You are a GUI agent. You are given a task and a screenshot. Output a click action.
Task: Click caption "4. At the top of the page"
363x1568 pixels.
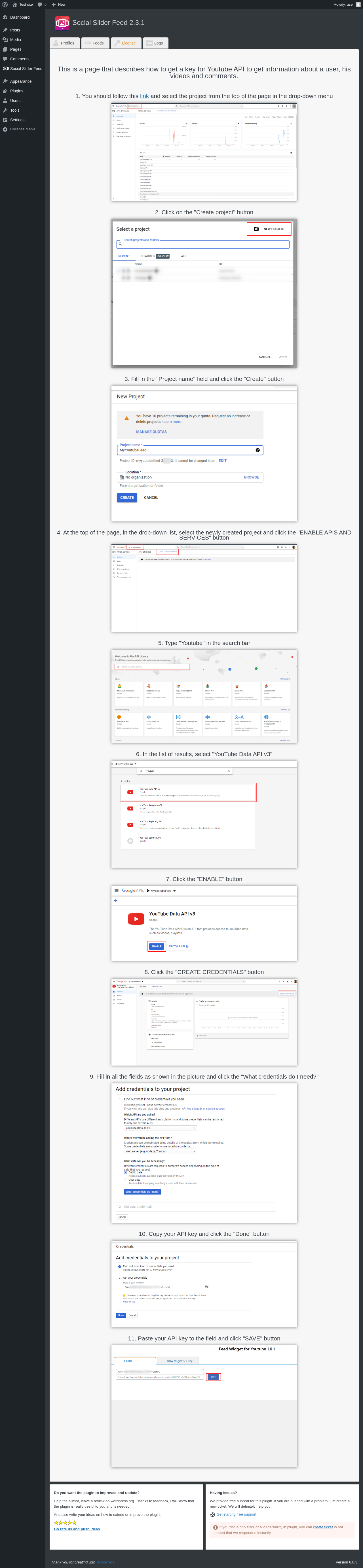[x=204, y=535]
